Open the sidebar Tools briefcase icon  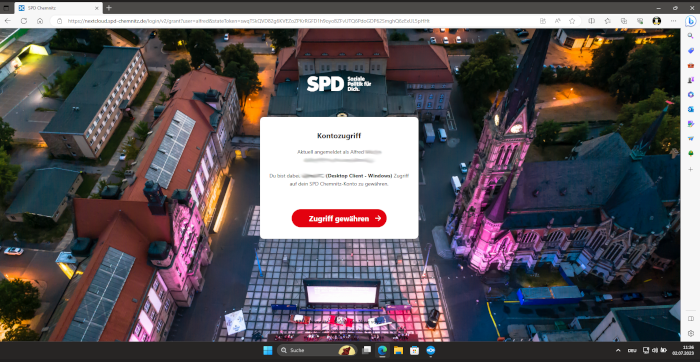pos(691,66)
